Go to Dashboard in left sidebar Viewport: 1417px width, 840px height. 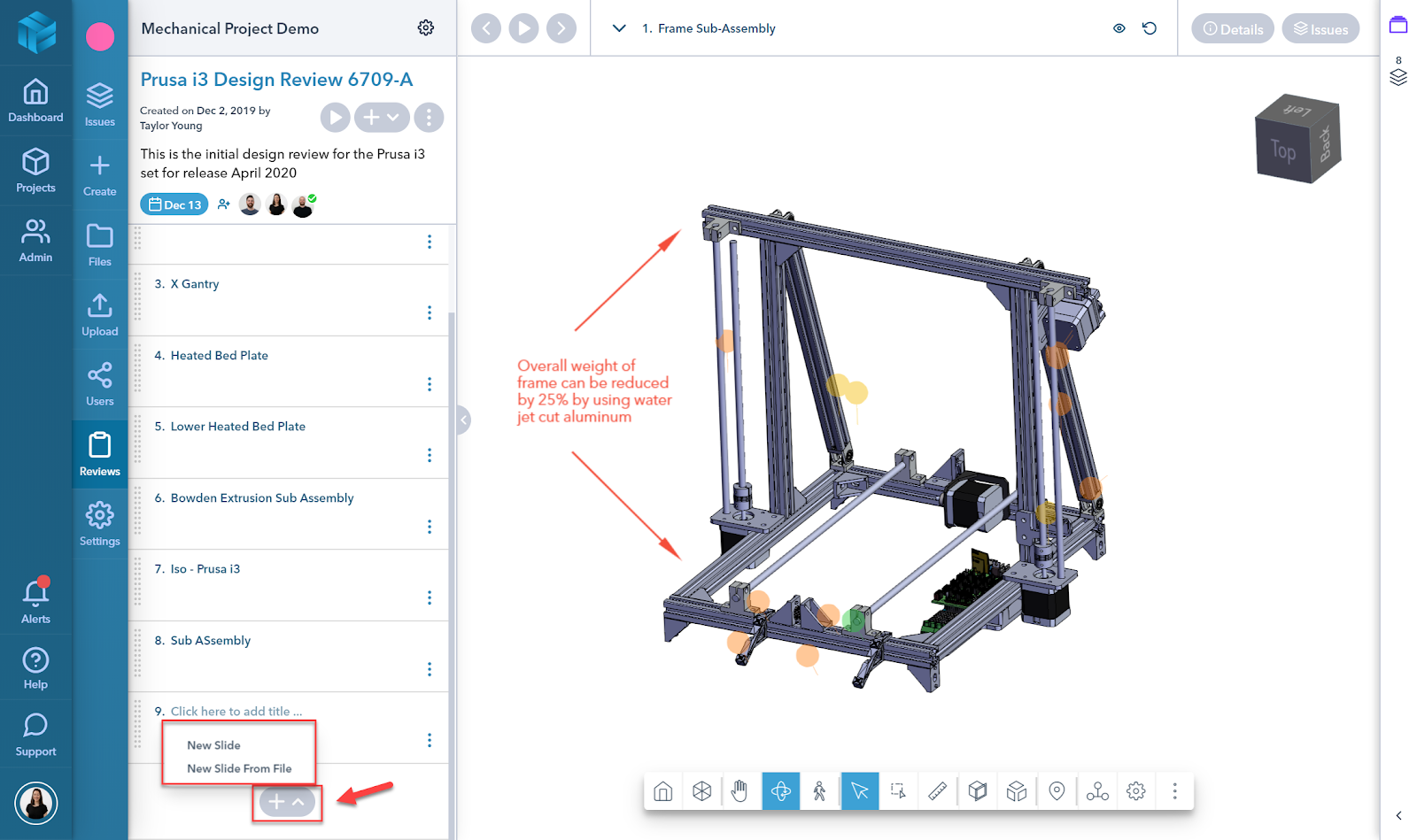pyautogui.click(x=35, y=101)
